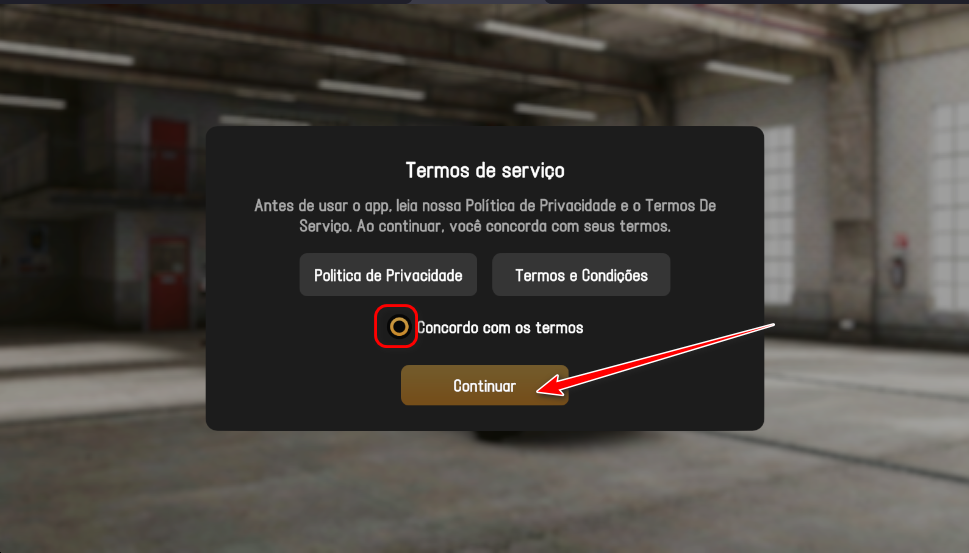Screen dimensions: 969x553
Task: Click the ceiling light above the dialog
Action: click(x=371, y=90)
